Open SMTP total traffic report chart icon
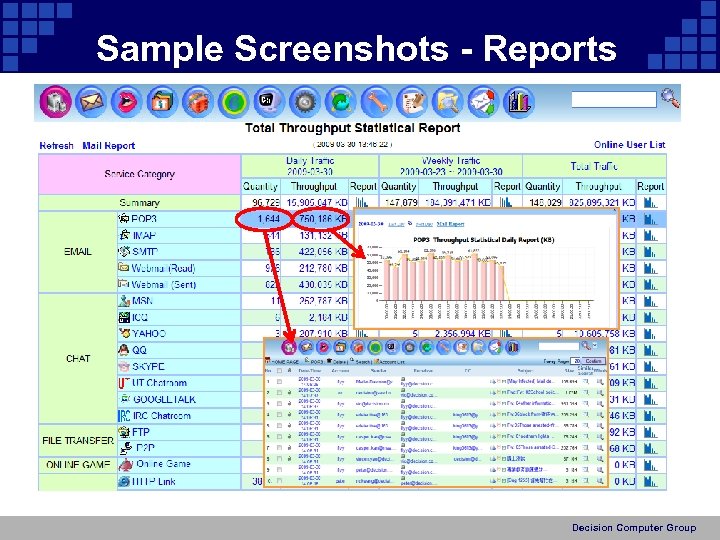Viewport: 720px width, 540px height. [x=650, y=252]
